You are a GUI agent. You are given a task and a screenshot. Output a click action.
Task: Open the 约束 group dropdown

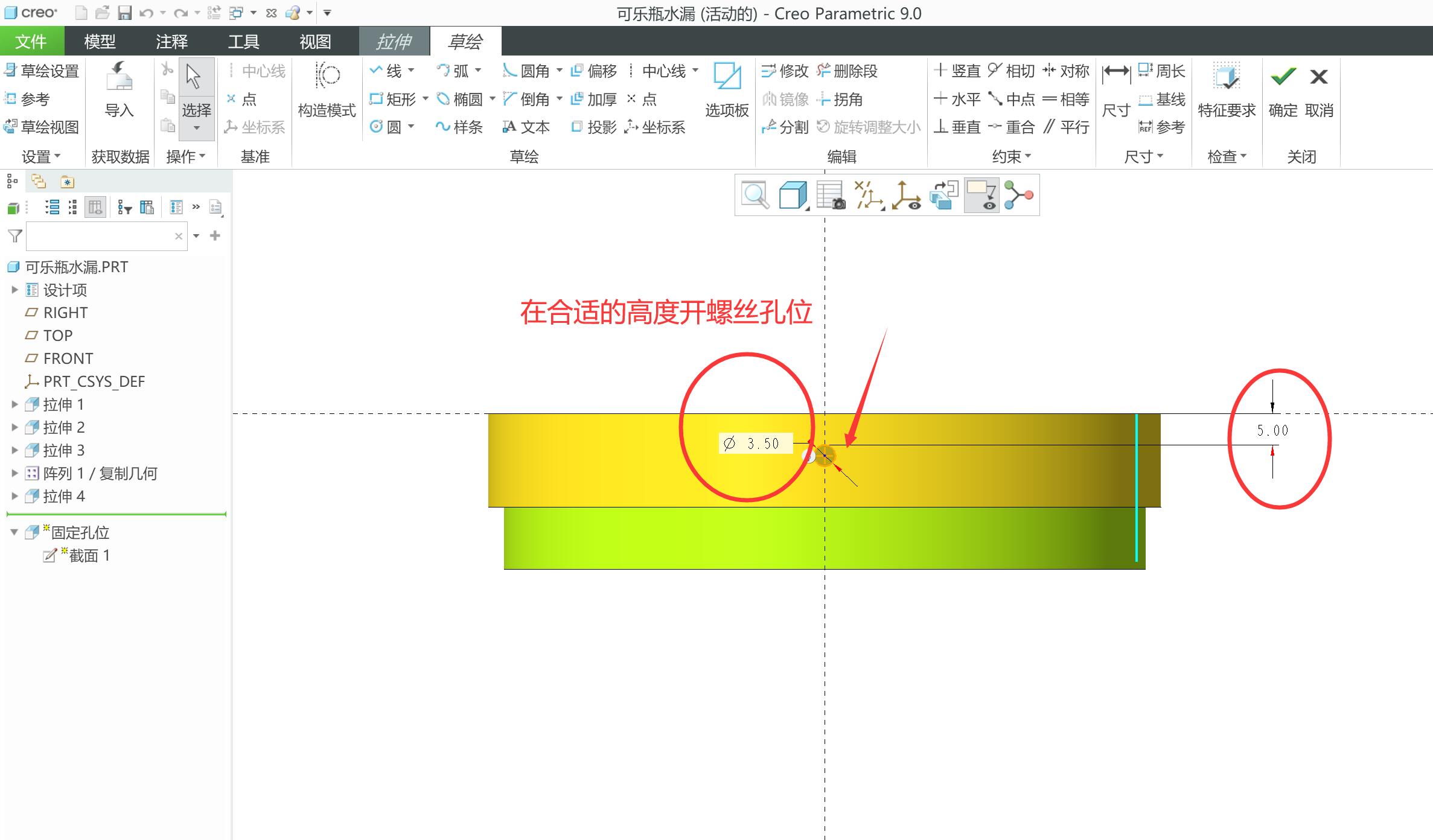click(1012, 157)
